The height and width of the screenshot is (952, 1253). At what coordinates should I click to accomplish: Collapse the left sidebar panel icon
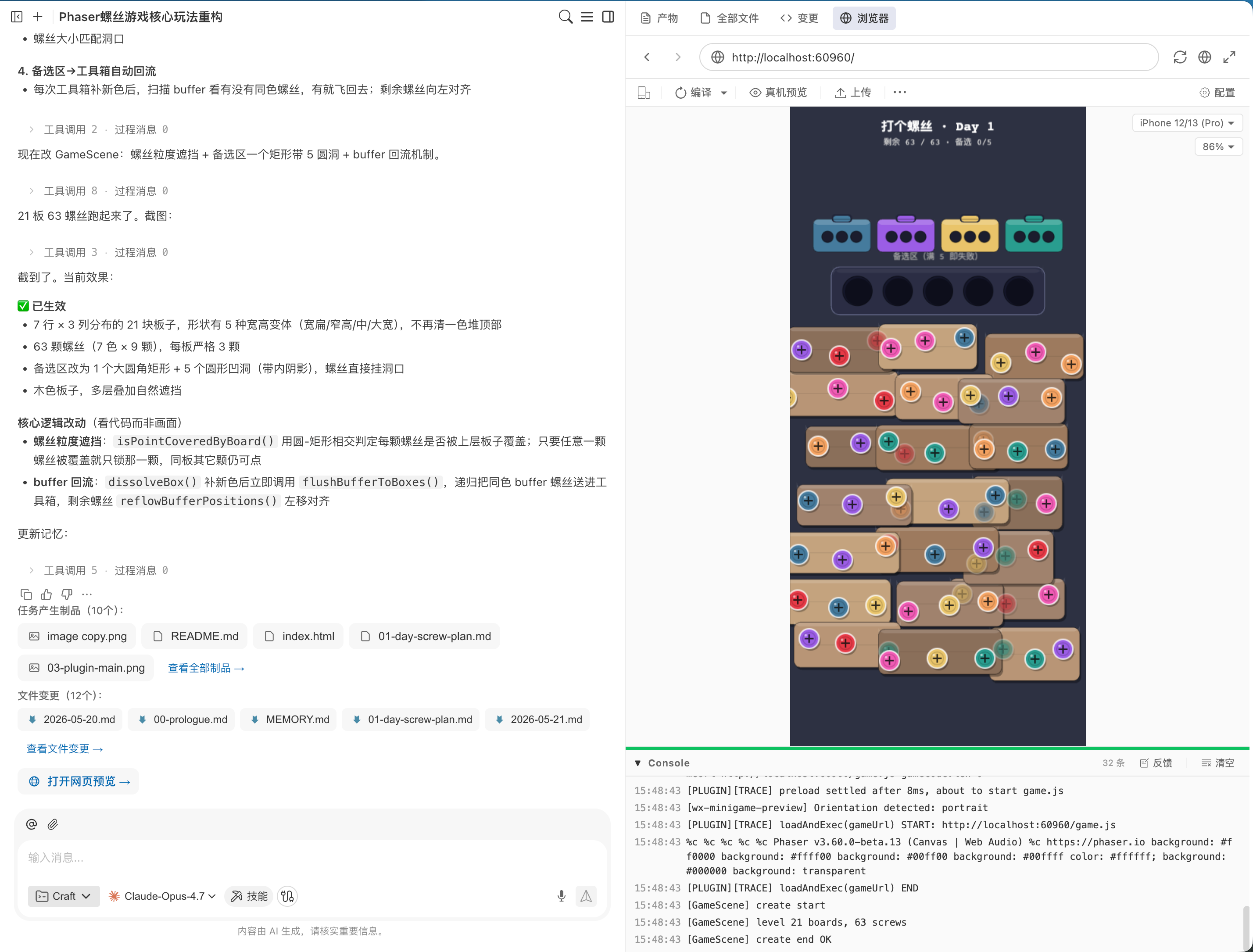tap(17, 17)
